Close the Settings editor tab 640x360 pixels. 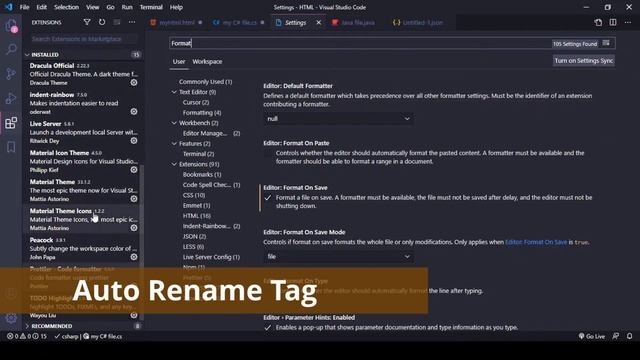319,22
